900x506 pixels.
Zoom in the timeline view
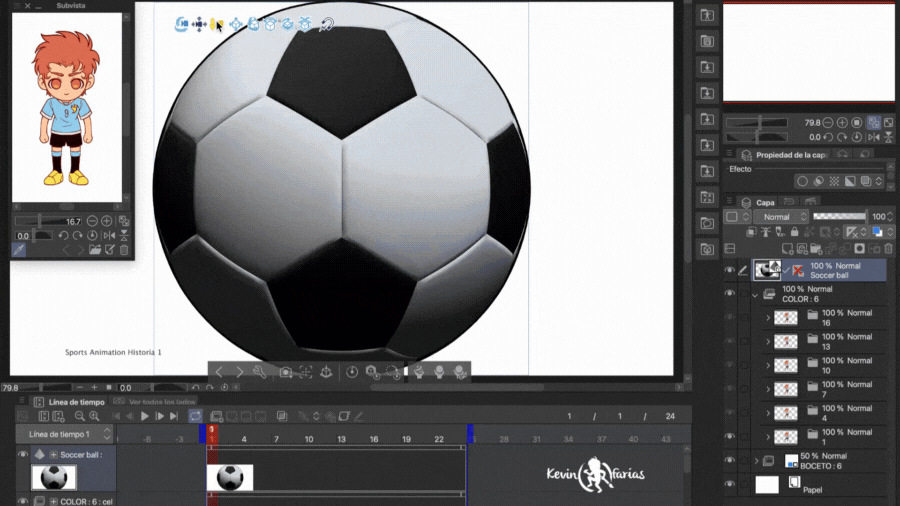coord(94,416)
